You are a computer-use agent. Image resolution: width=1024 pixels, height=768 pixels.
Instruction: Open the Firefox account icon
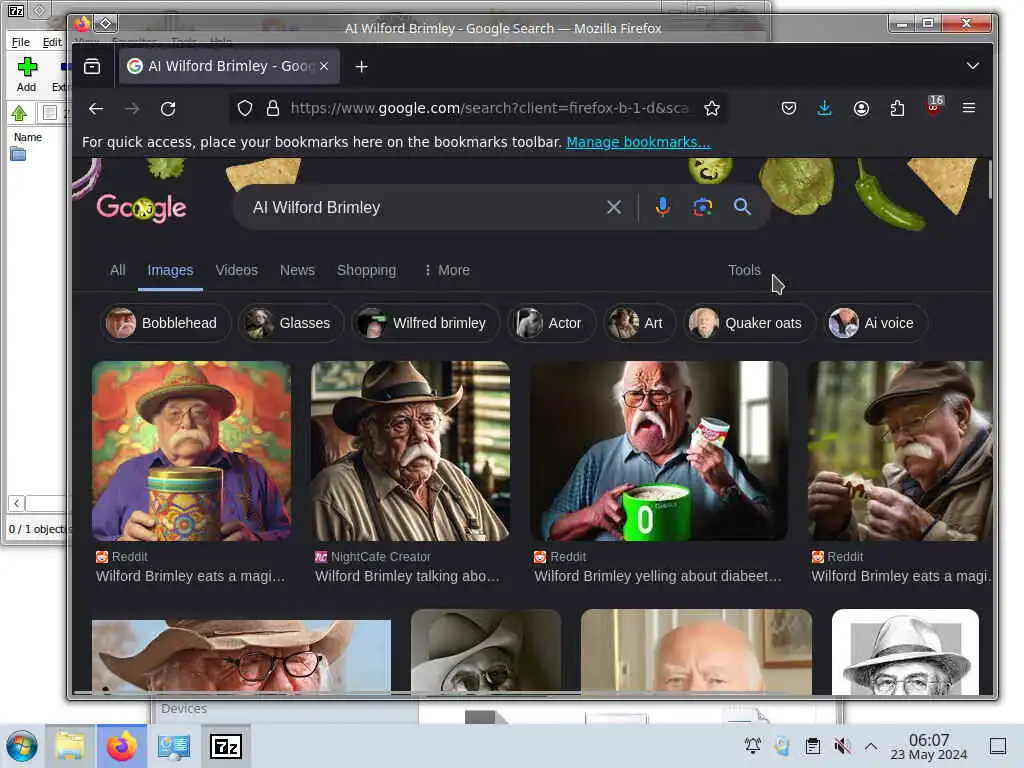tap(861, 108)
